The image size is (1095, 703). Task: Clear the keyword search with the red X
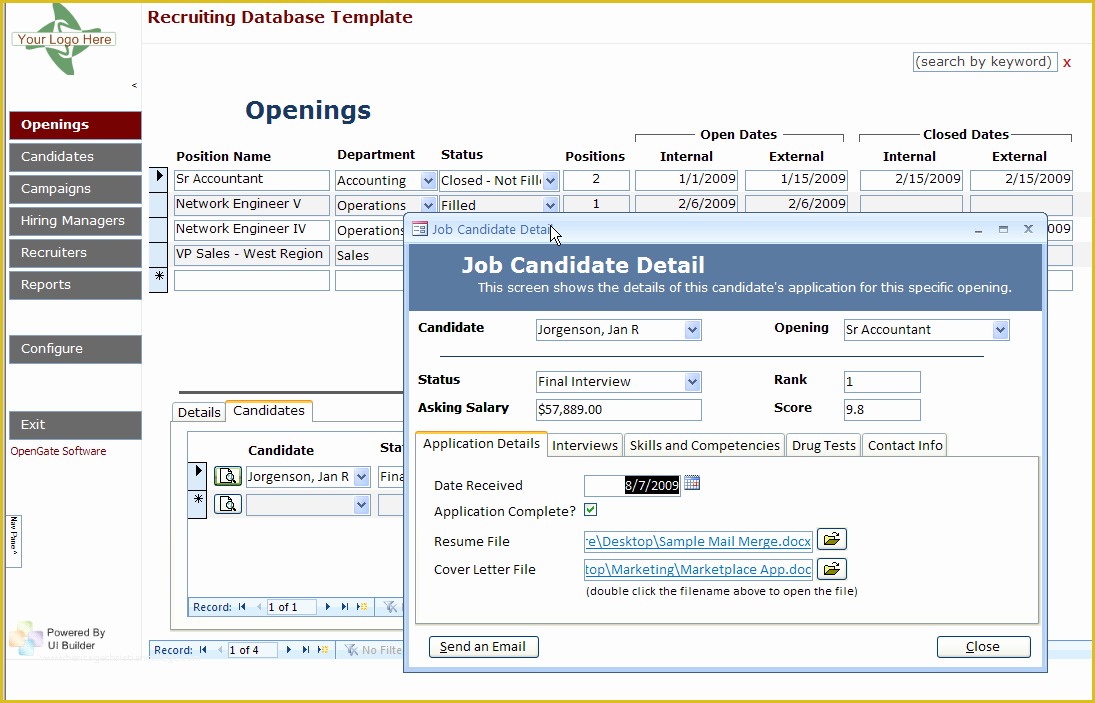coord(1067,62)
